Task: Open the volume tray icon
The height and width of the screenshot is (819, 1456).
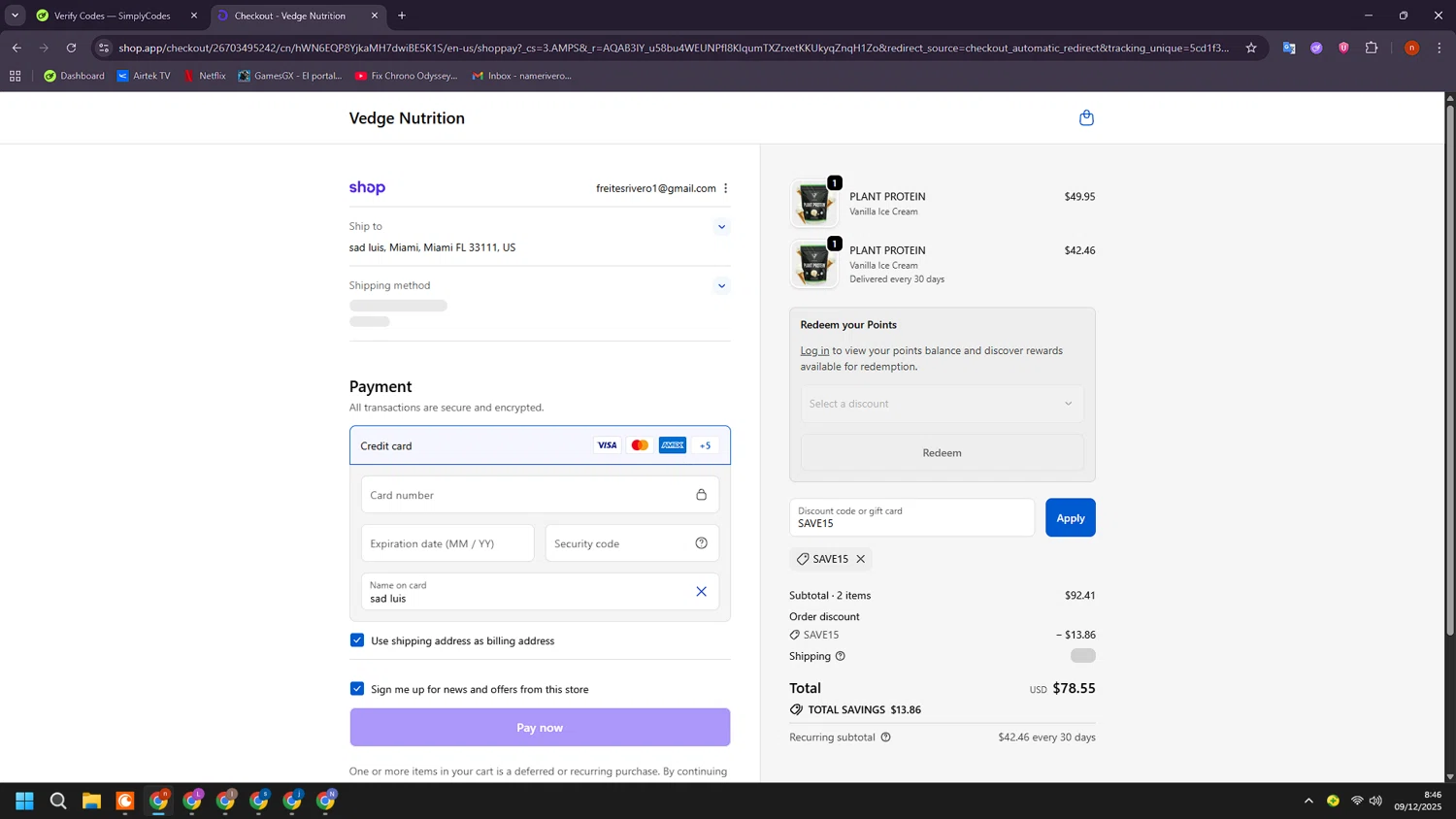Action: coord(1375,801)
